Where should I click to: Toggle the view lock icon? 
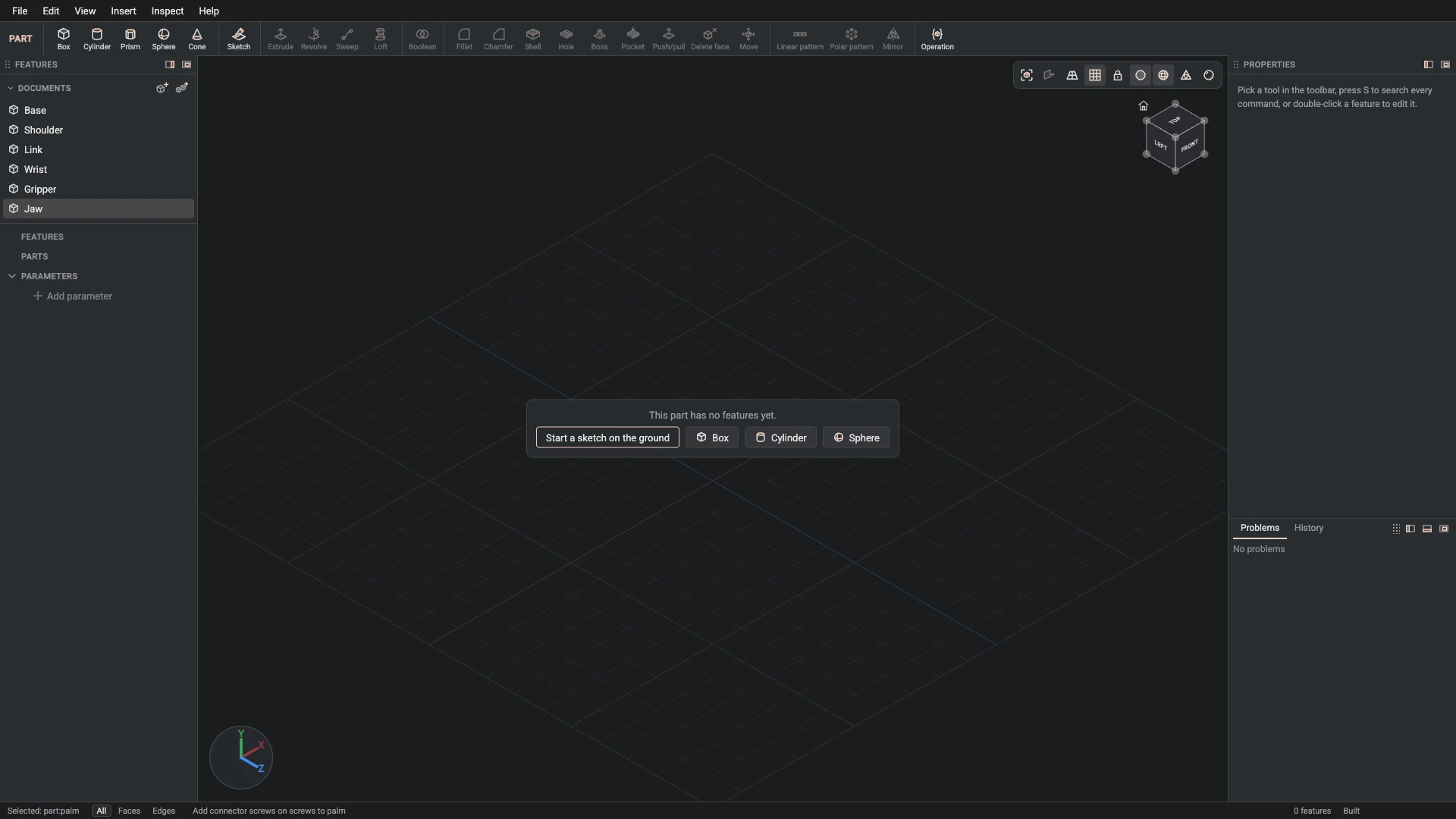1118,75
